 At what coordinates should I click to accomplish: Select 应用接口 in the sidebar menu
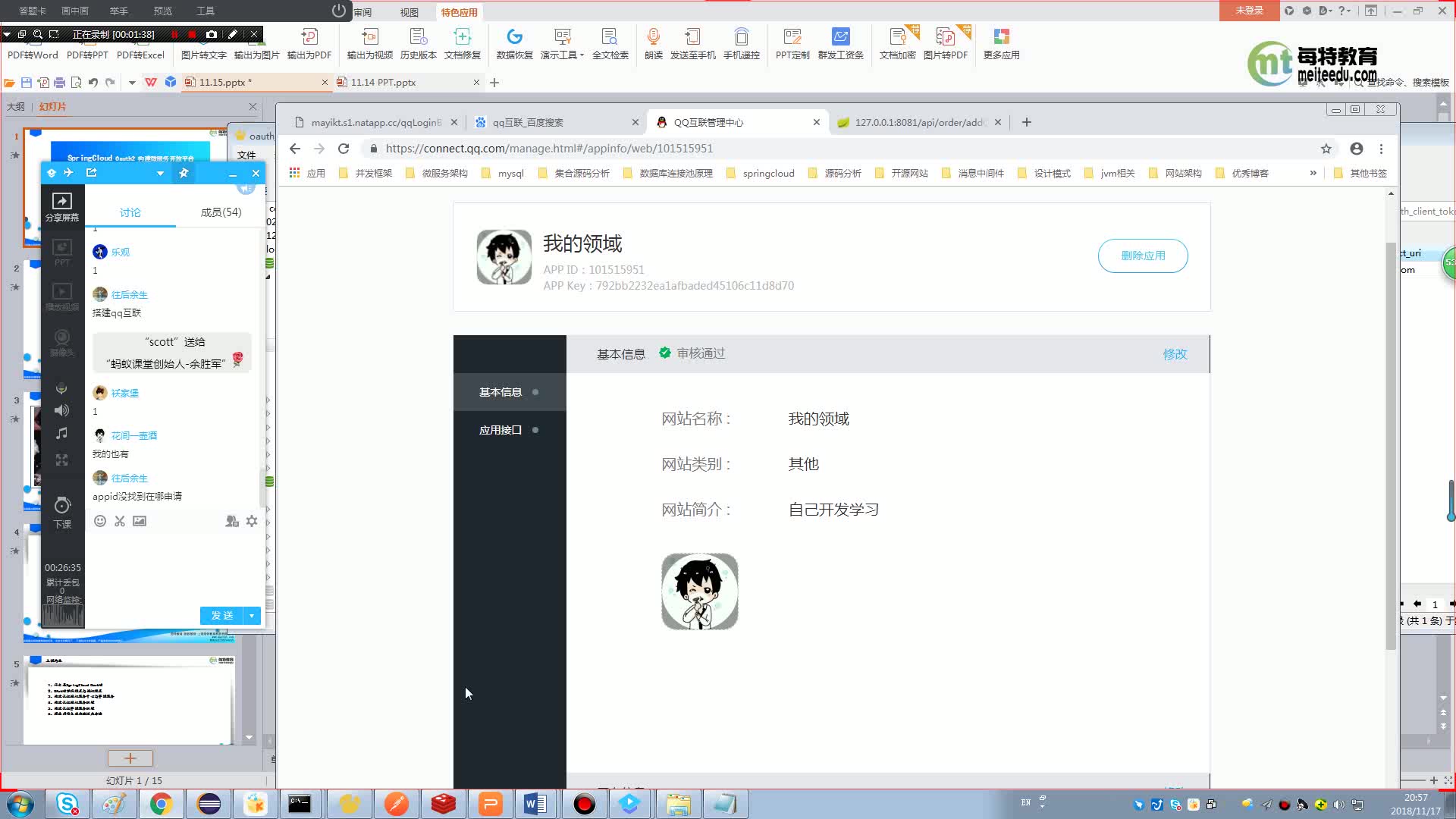[510, 430]
